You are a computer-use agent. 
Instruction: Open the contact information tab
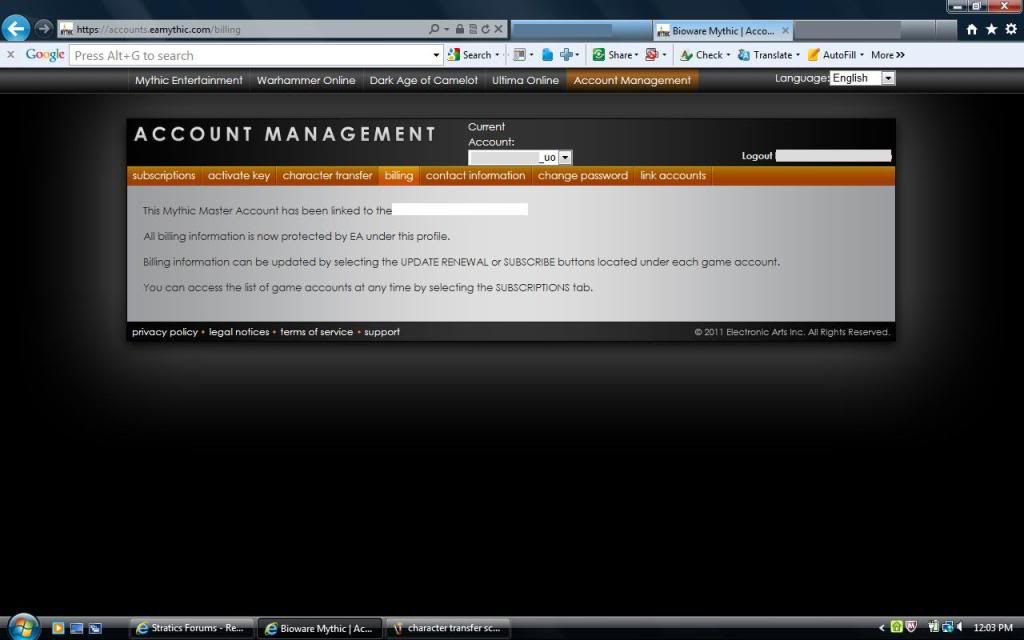click(475, 176)
